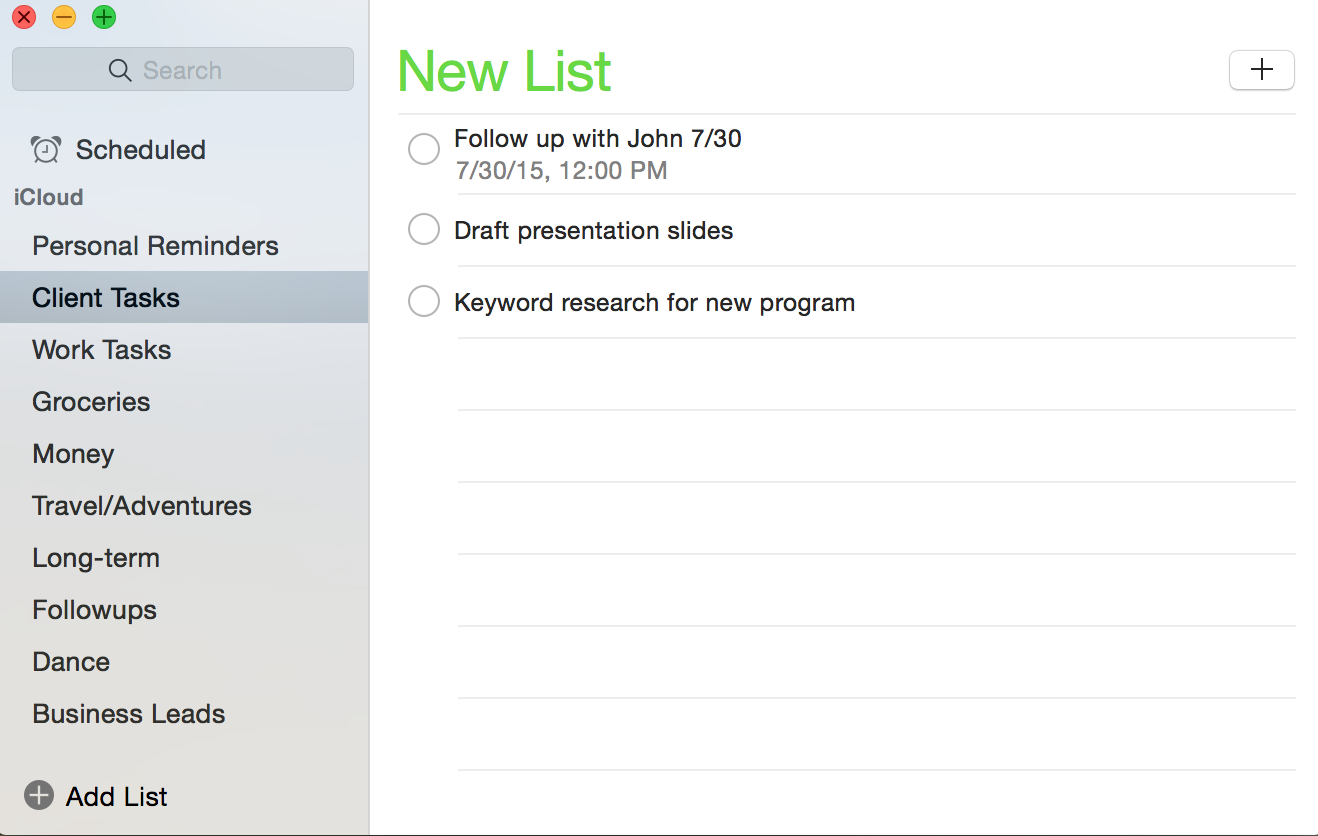Click the 7/30/15, 12:00 PM due date

click(561, 171)
